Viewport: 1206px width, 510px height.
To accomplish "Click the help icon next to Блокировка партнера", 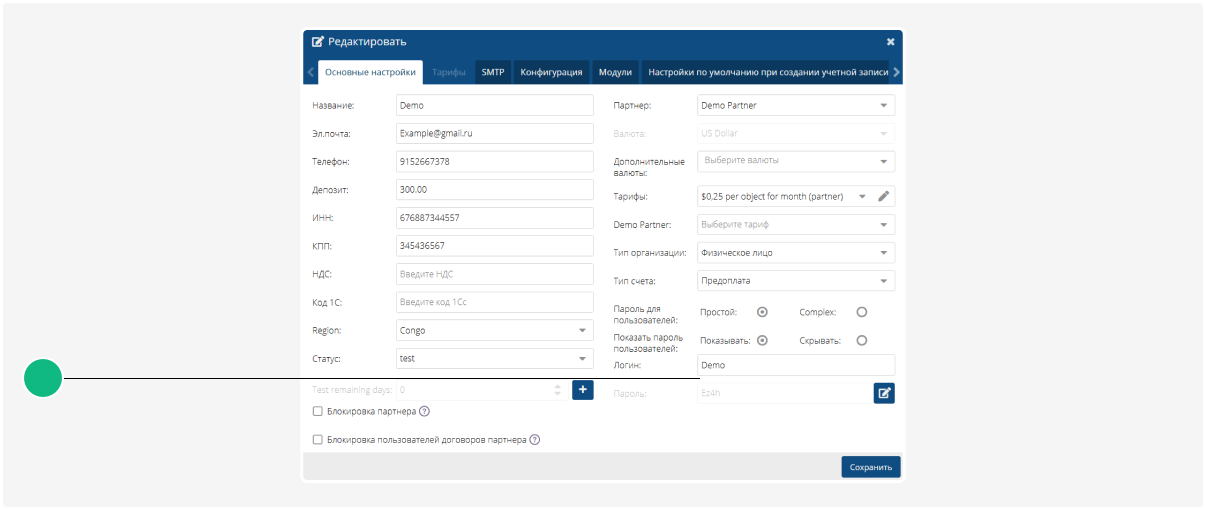I will tap(424, 411).
